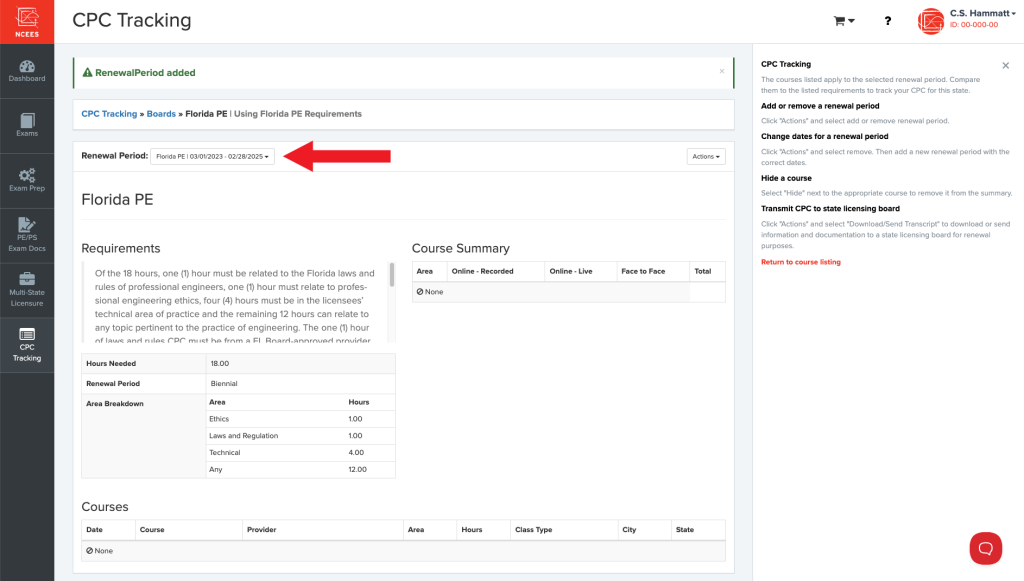Open the Multi-State Licensure section

(x=26, y=288)
